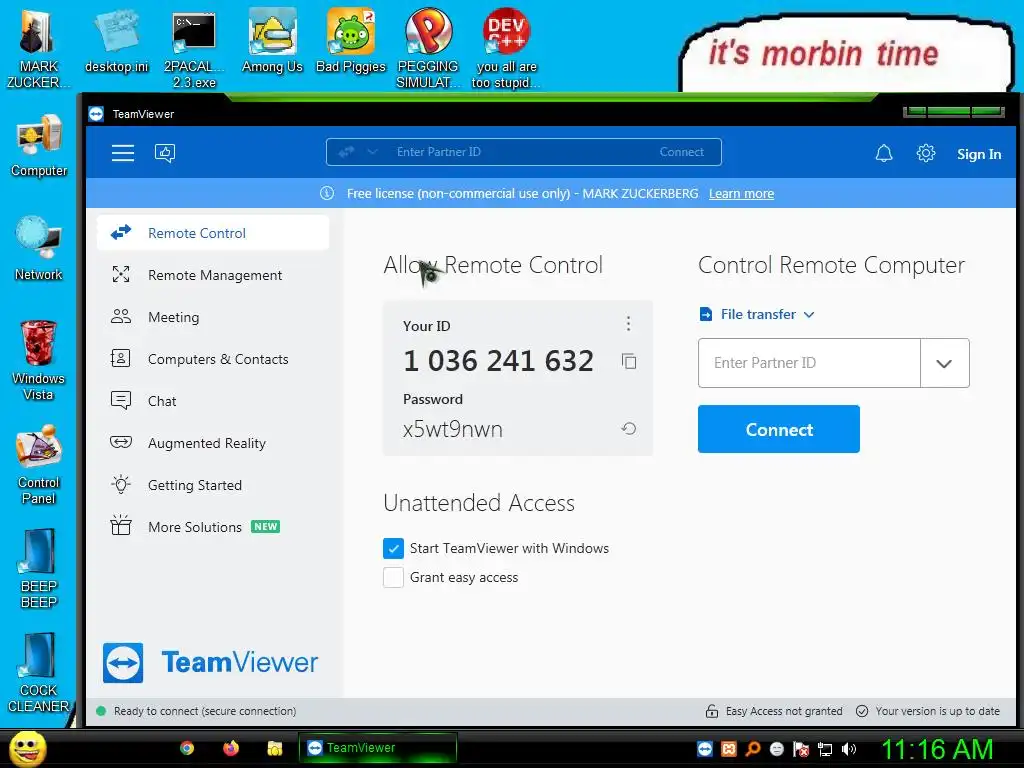The image size is (1024, 768).
Task: Click Ready to connect status text
Action: click(x=204, y=711)
